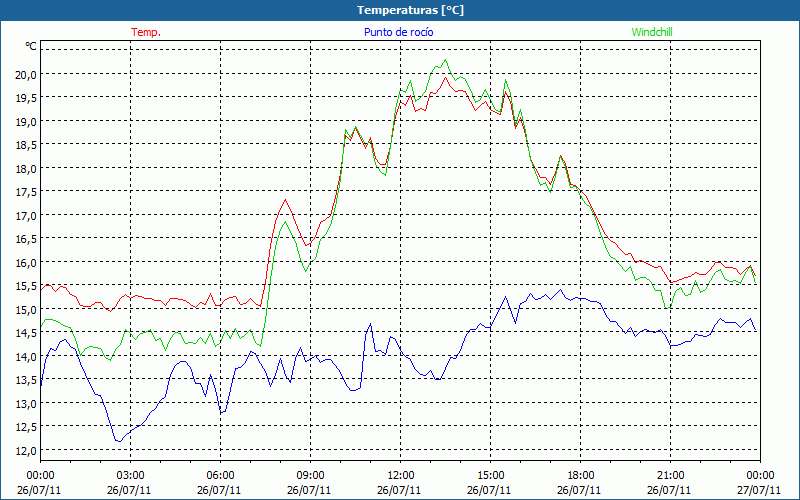Click the blue Punto de rocío legend label

[398, 32]
